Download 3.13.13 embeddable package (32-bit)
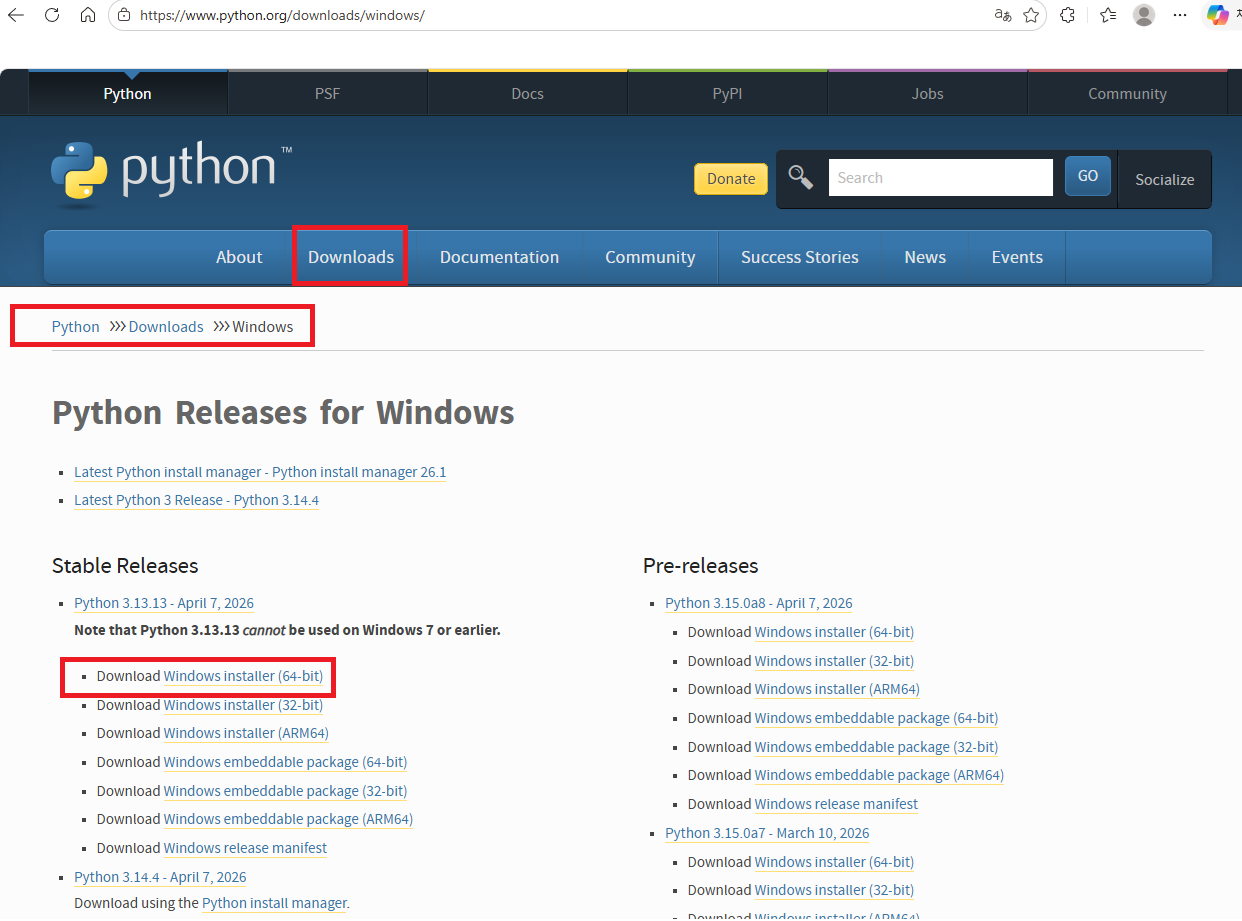 click(285, 791)
